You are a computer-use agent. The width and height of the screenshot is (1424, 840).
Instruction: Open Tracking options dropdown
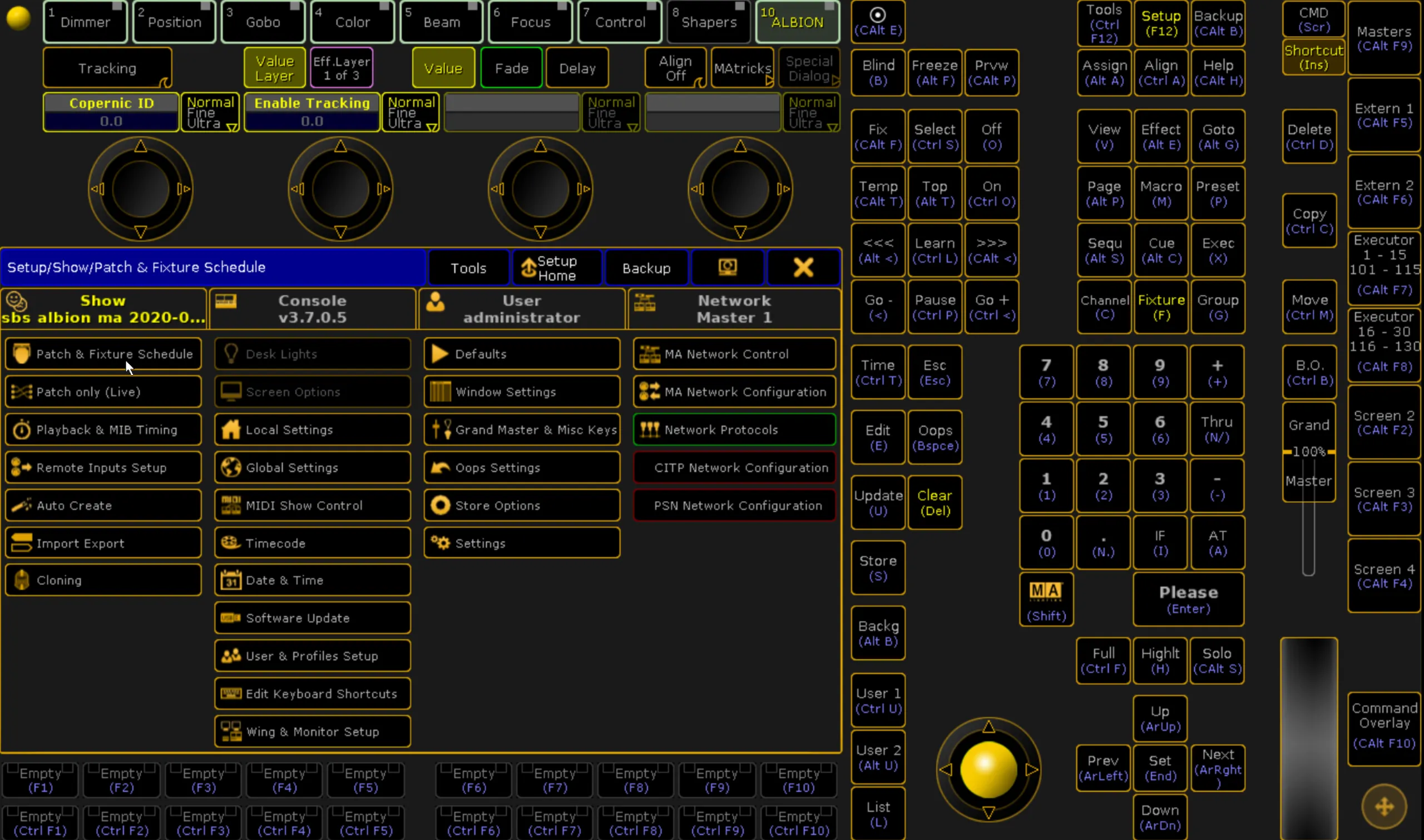(107, 68)
